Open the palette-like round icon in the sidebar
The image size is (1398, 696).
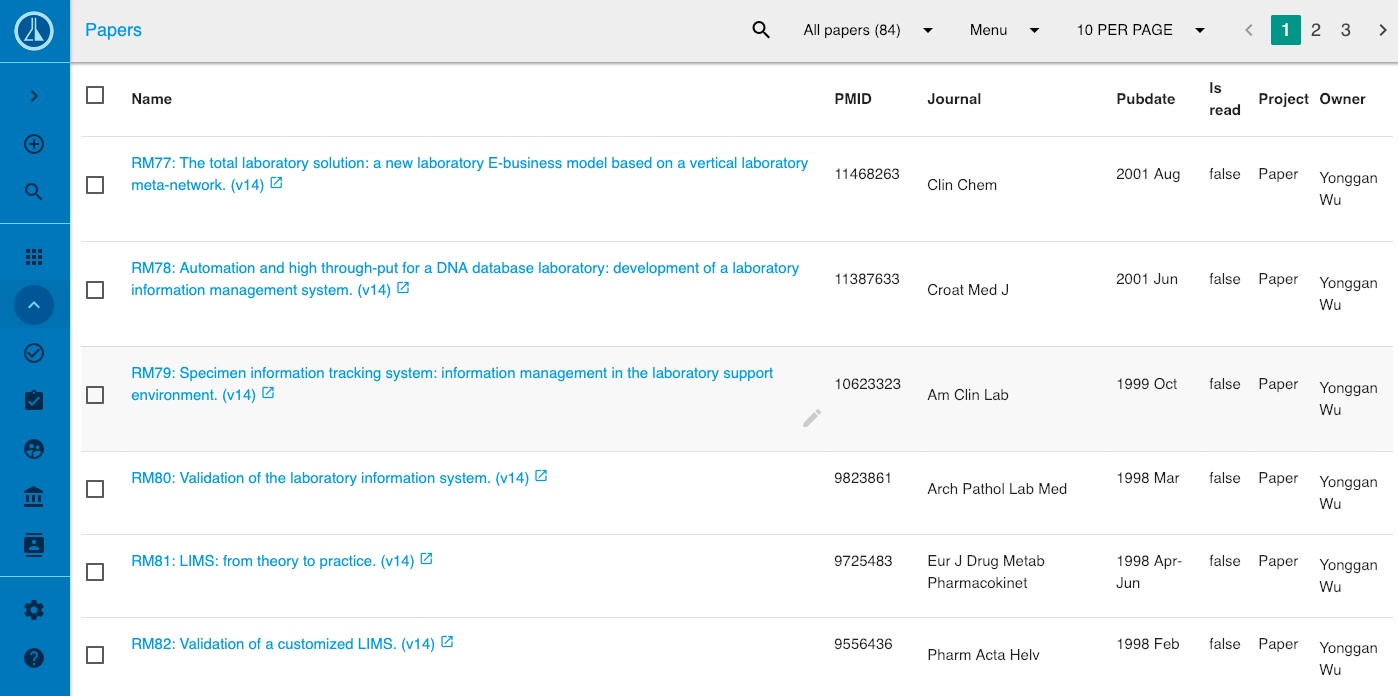click(34, 449)
